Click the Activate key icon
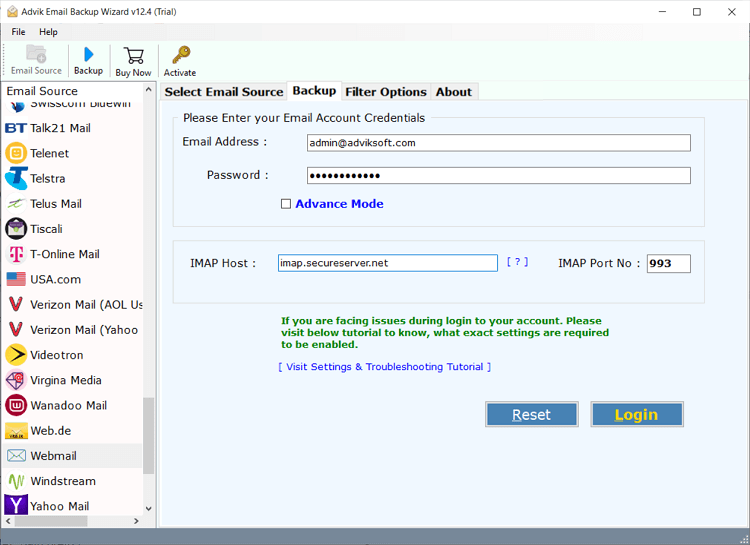This screenshot has width=750, height=545. [x=181, y=55]
